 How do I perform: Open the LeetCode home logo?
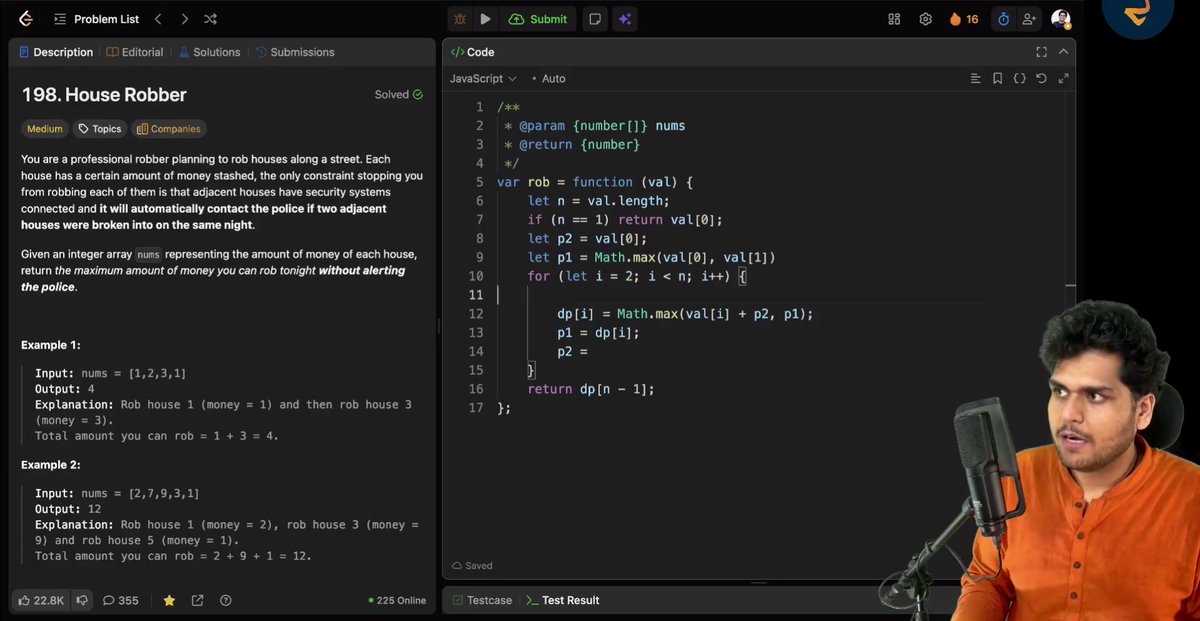coord(25,19)
